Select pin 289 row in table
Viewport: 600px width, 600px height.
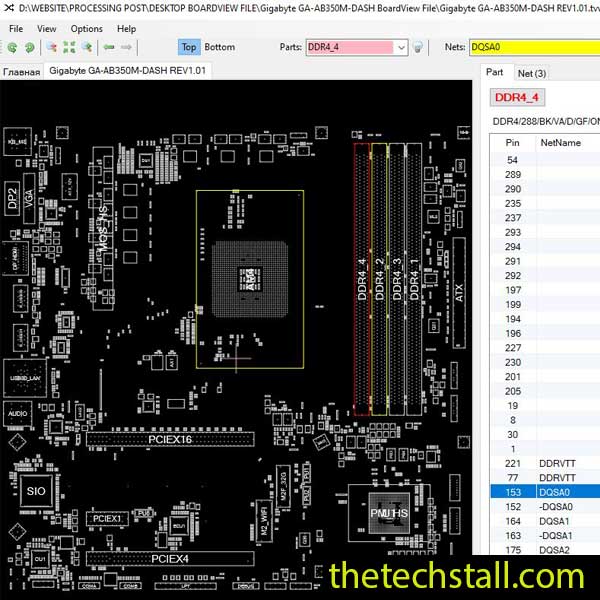click(545, 174)
